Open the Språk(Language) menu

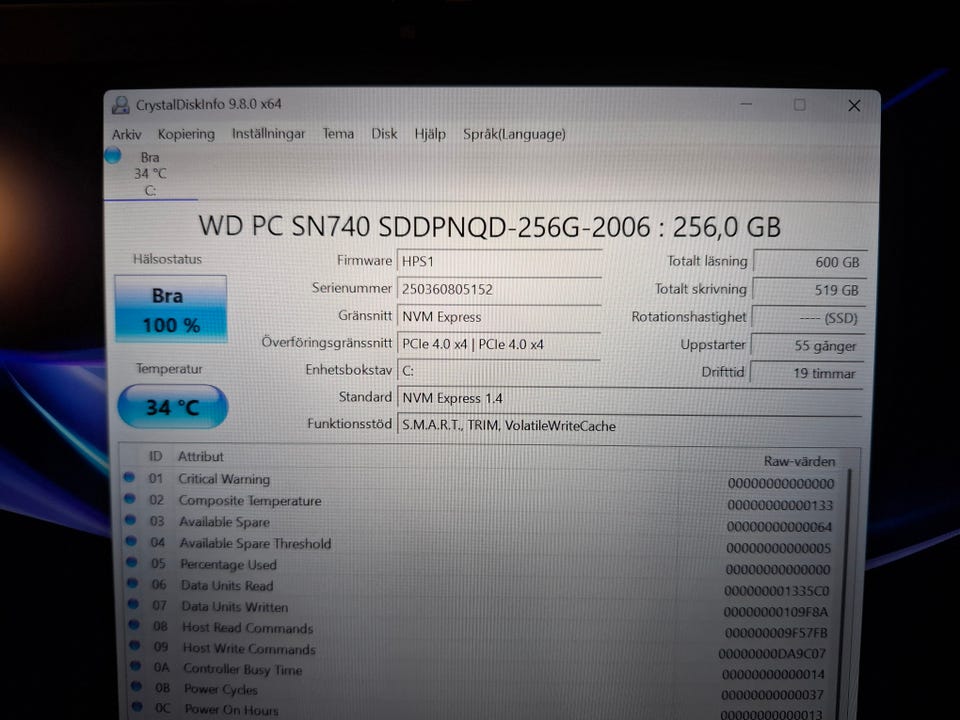pos(514,134)
